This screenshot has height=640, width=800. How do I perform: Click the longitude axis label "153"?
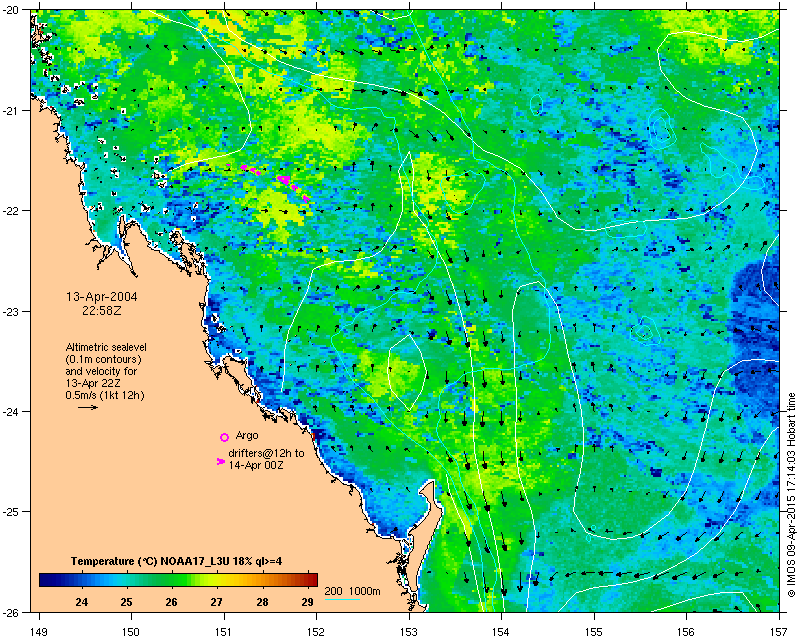click(x=409, y=632)
